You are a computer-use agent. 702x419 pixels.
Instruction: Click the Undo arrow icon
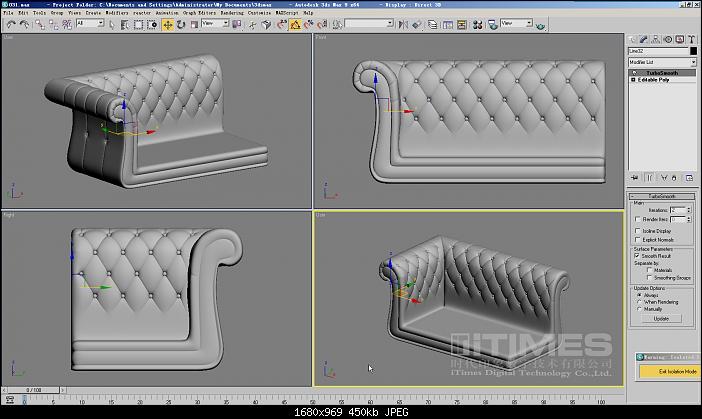pyautogui.click(x=11, y=25)
